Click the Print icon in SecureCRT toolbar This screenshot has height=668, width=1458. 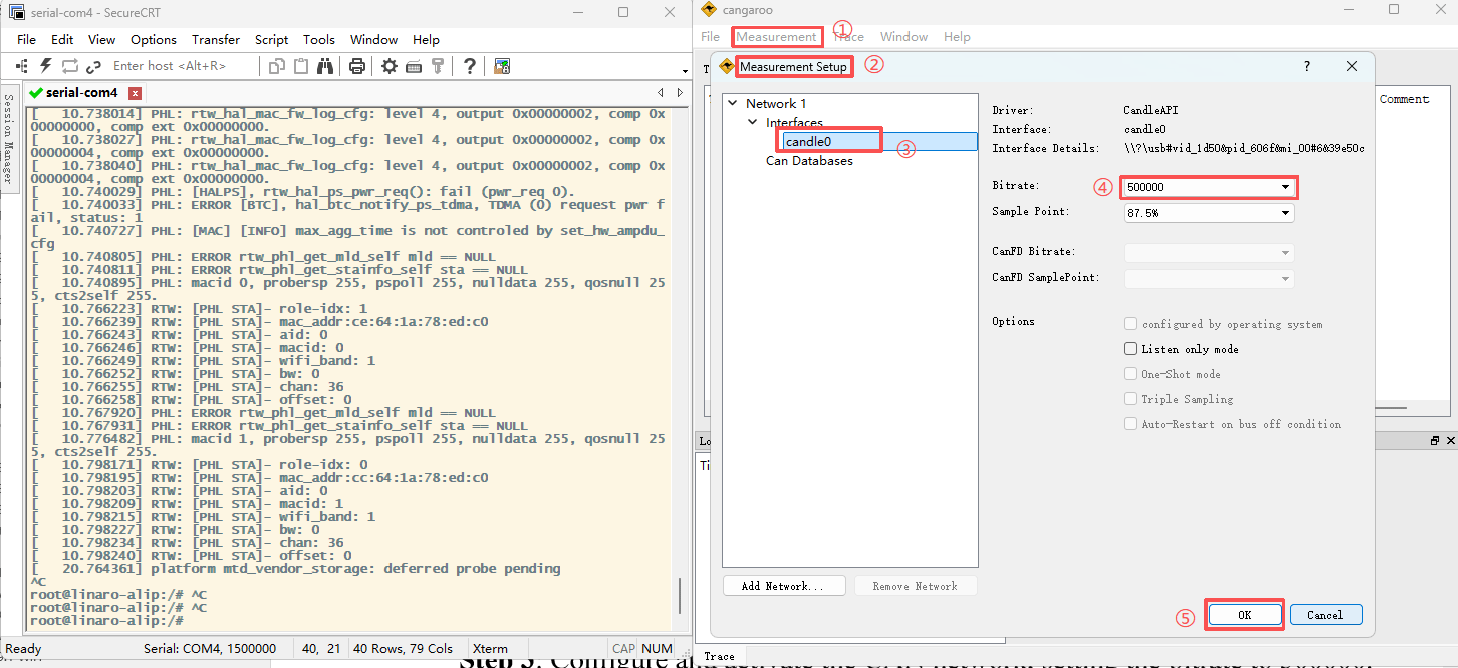pos(356,66)
